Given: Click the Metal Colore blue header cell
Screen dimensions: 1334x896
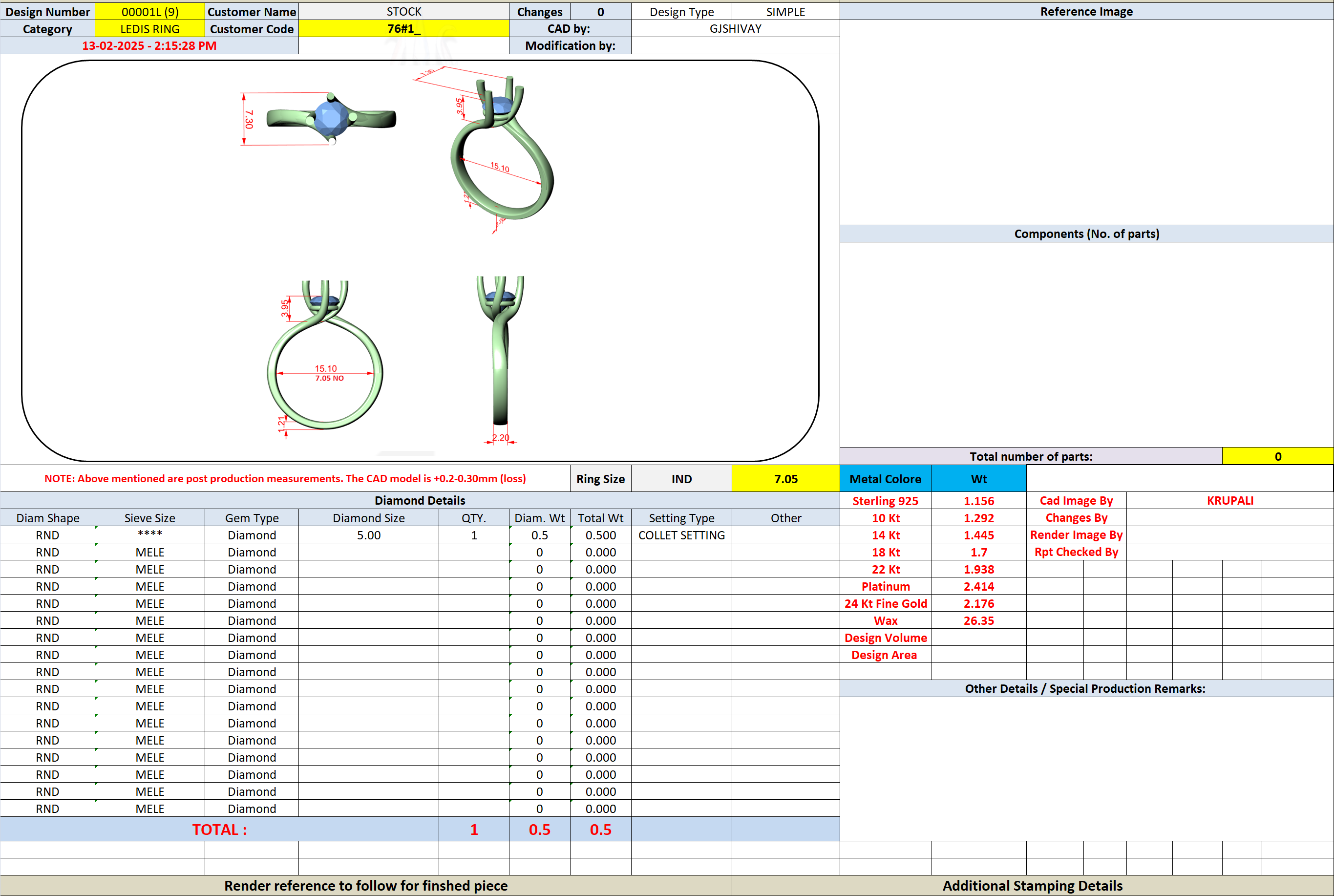Looking at the screenshot, I should click(x=886, y=479).
